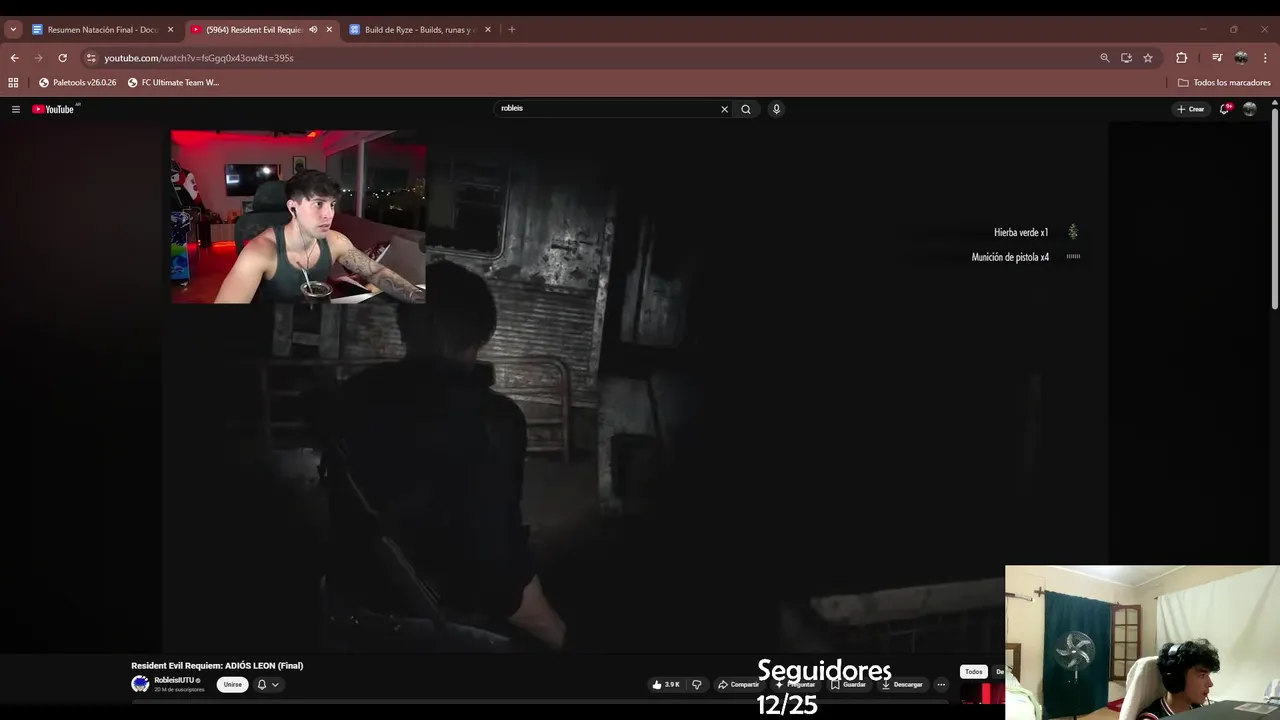Switch to the Resident Evil Requiem tab

(254, 30)
